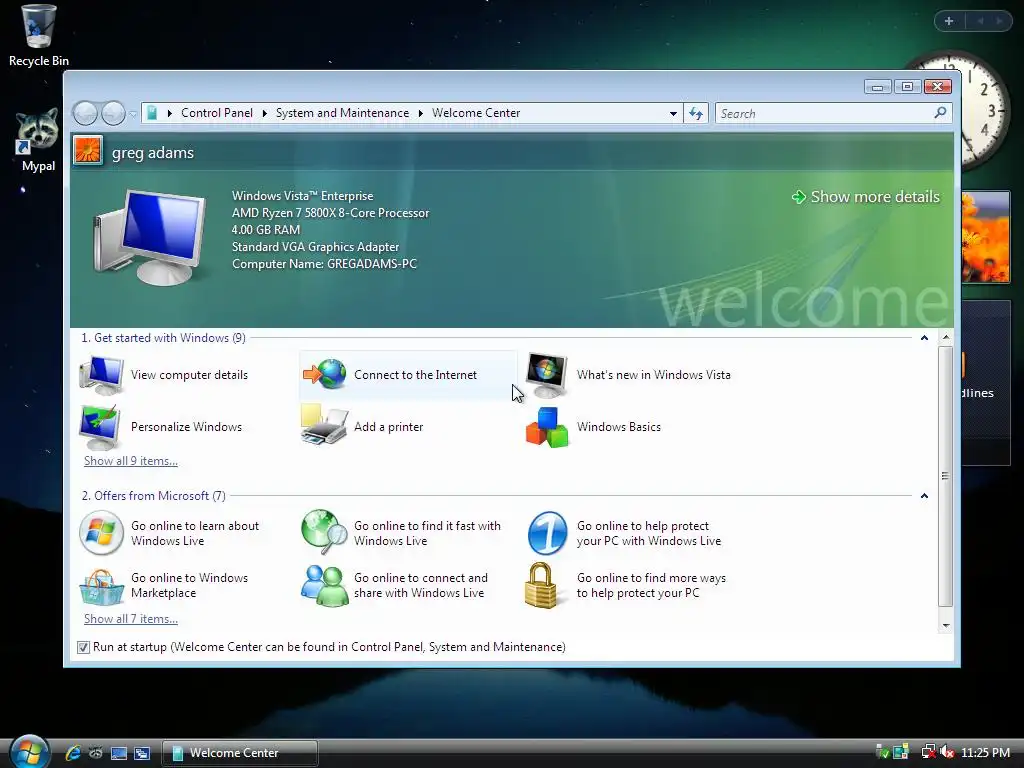The width and height of the screenshot is (1024, 768).
Task: Open recent pages dropdown next to Forward
Action: pos(133,114)
